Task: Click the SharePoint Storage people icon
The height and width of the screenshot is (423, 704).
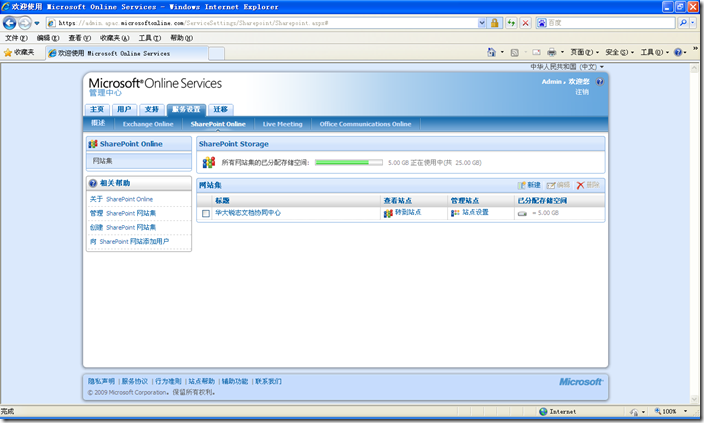Action: pyautogui.click(x=209, y=162)
